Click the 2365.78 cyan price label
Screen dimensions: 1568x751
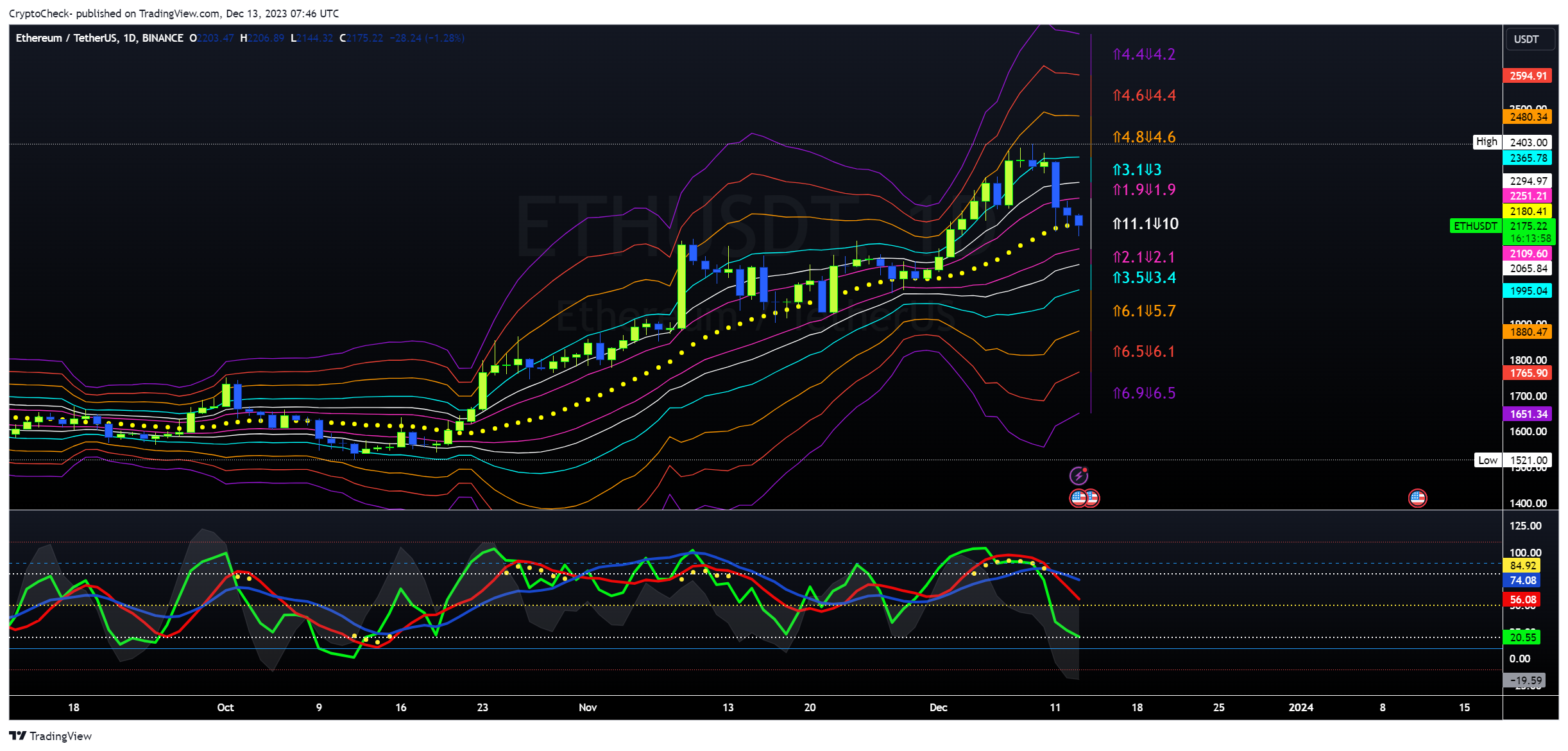(x=1528, y=158)
